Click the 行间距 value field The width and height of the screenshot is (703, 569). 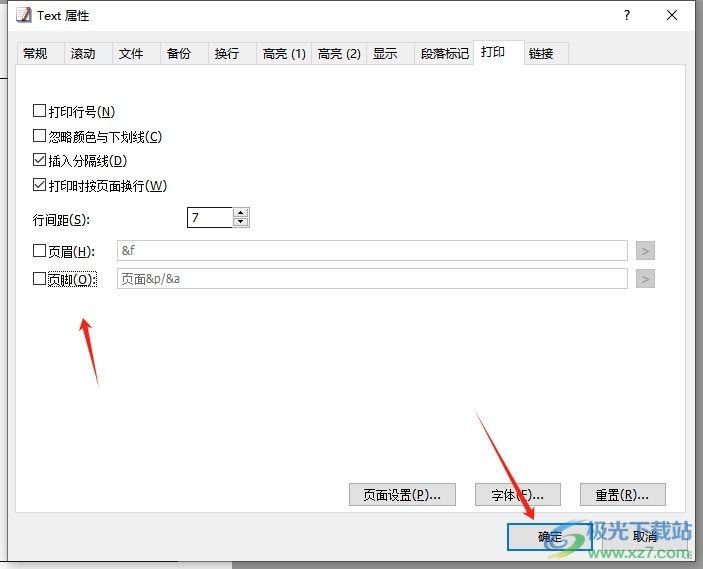click(209, 217)
